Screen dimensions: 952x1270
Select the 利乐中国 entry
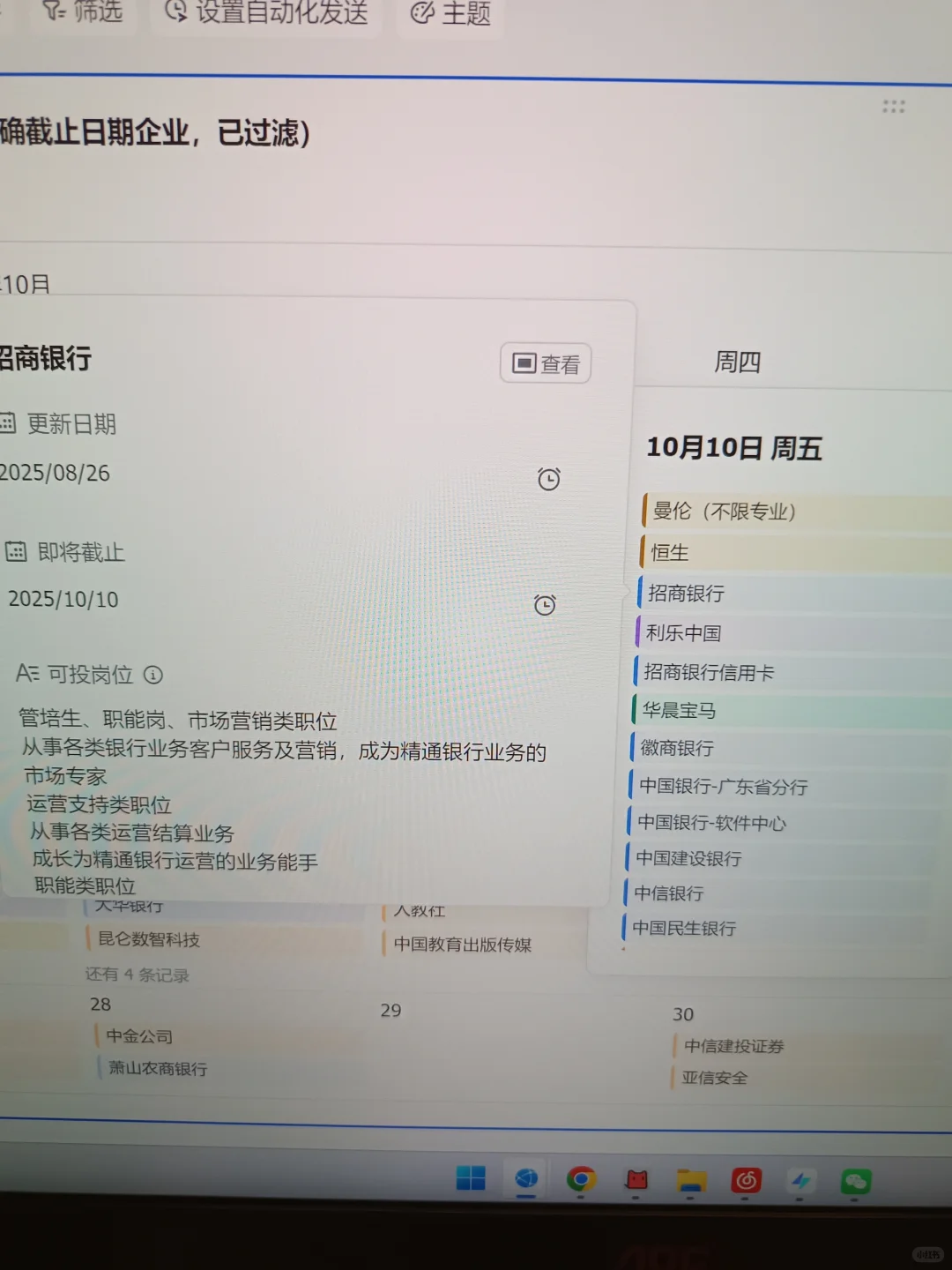coord(793,632)
